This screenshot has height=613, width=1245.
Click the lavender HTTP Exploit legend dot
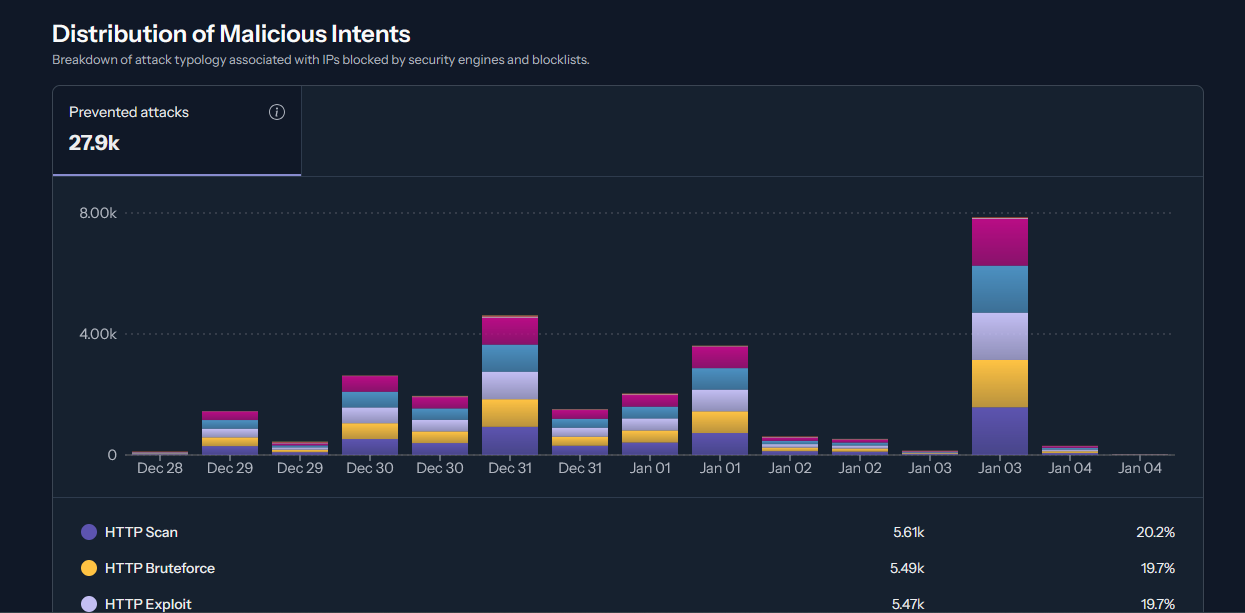(89, 604)
